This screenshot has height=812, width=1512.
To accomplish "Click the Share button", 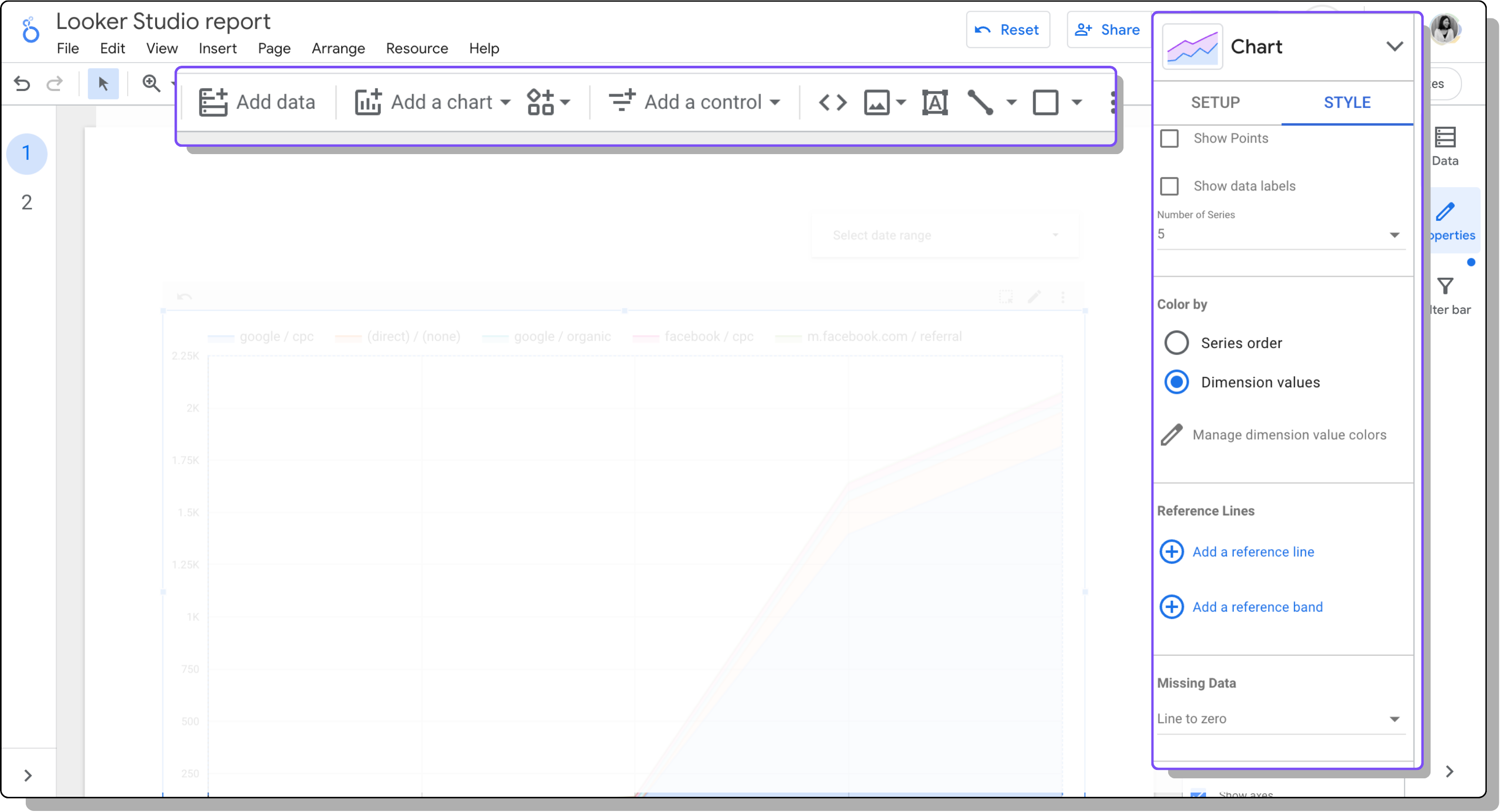I will (1108, 29).
